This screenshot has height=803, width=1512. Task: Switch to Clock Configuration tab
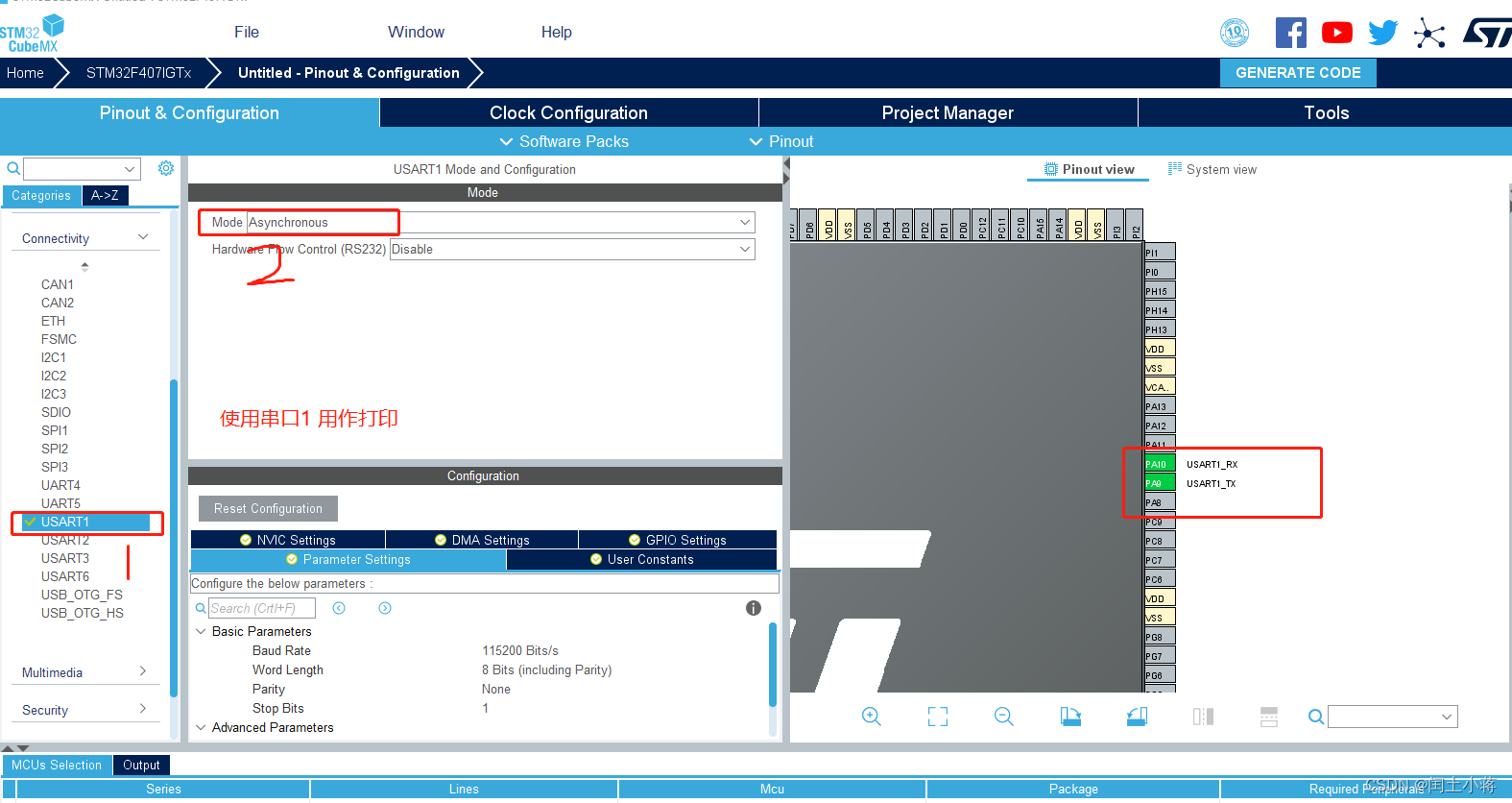[x=568, y=112]
